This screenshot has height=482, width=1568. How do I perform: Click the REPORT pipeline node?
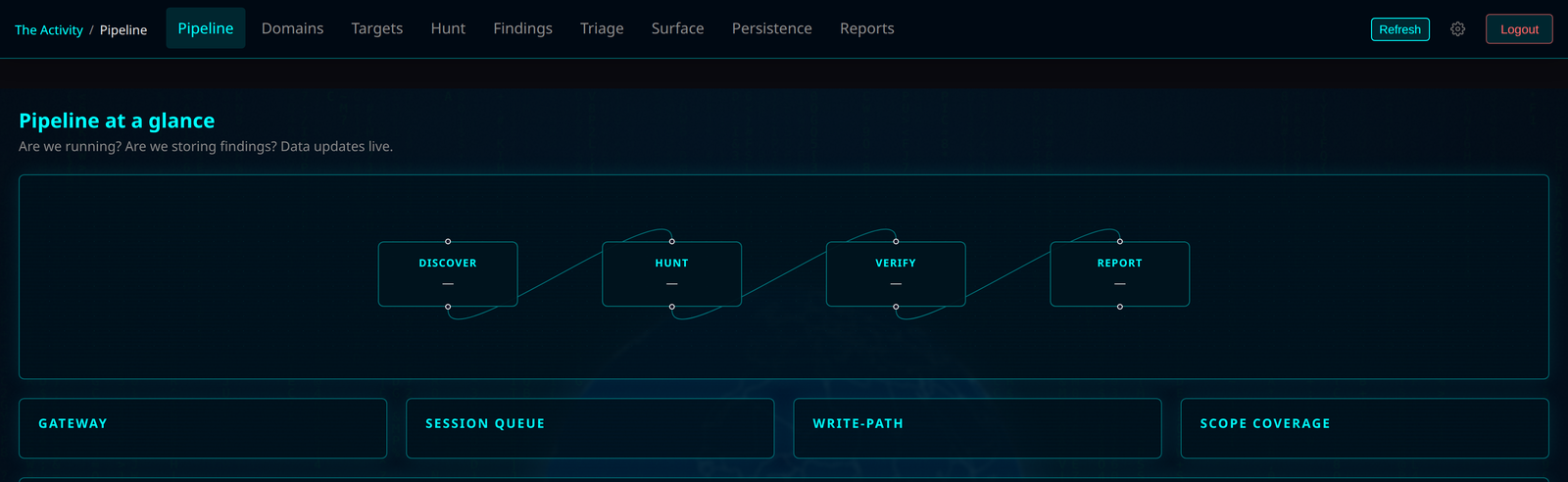coord(1120,274)
